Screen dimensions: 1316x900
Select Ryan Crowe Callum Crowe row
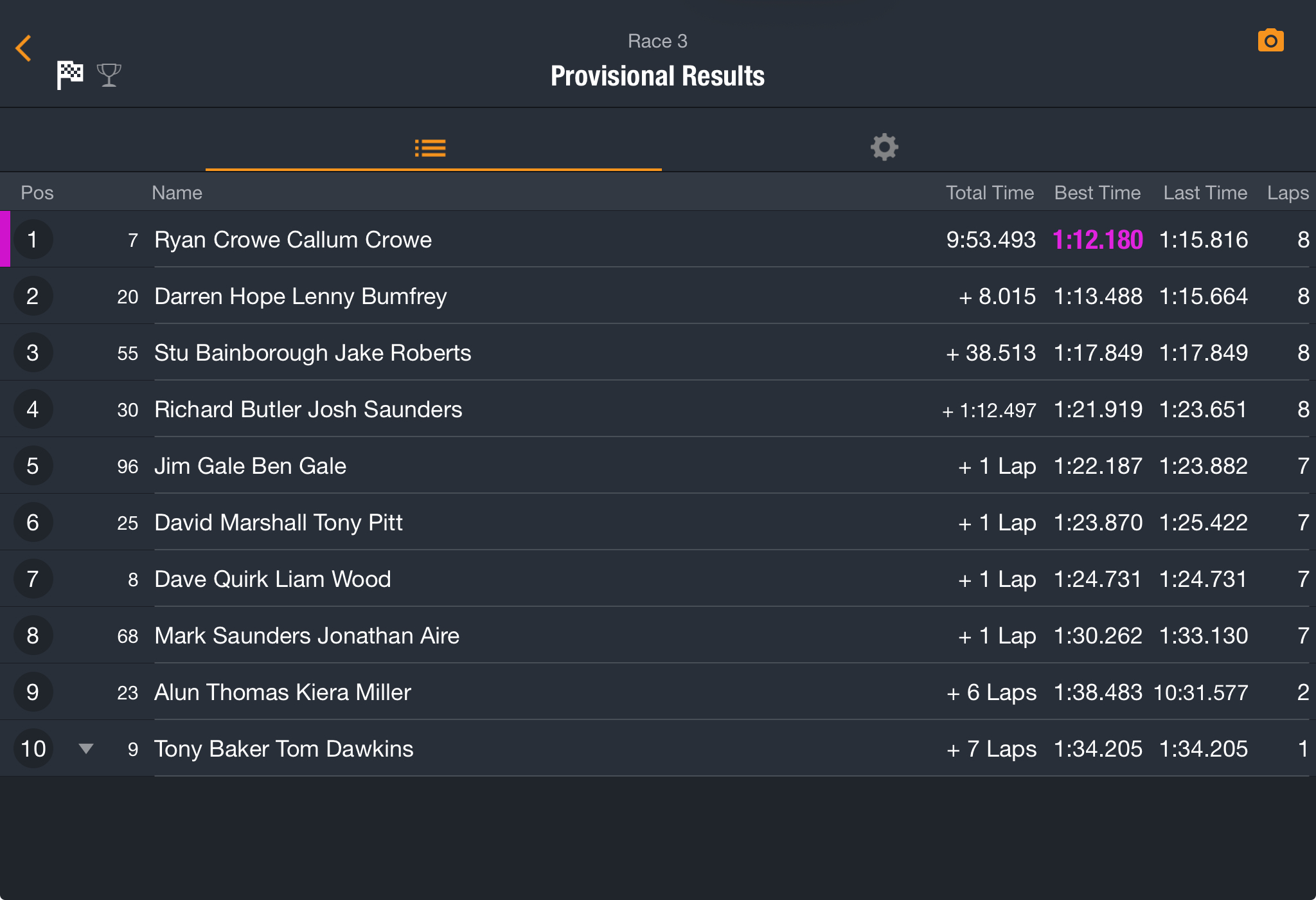point(658,239)
